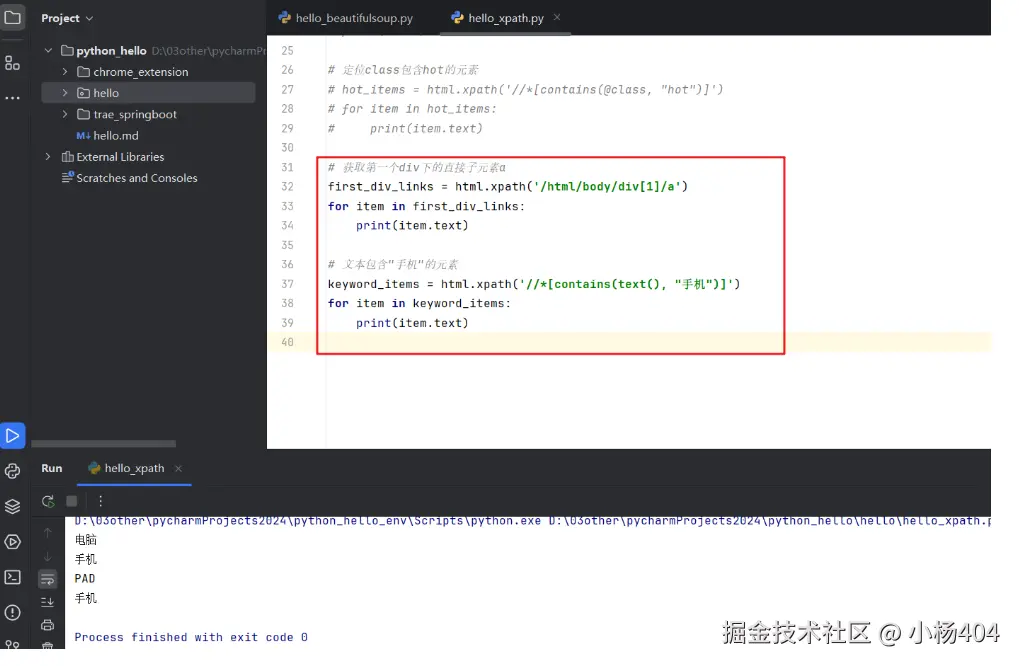Click 'Process finished with exit code 0'
Screen dimensions: 1019x666
pyautogui.click(x=191, y=637)
